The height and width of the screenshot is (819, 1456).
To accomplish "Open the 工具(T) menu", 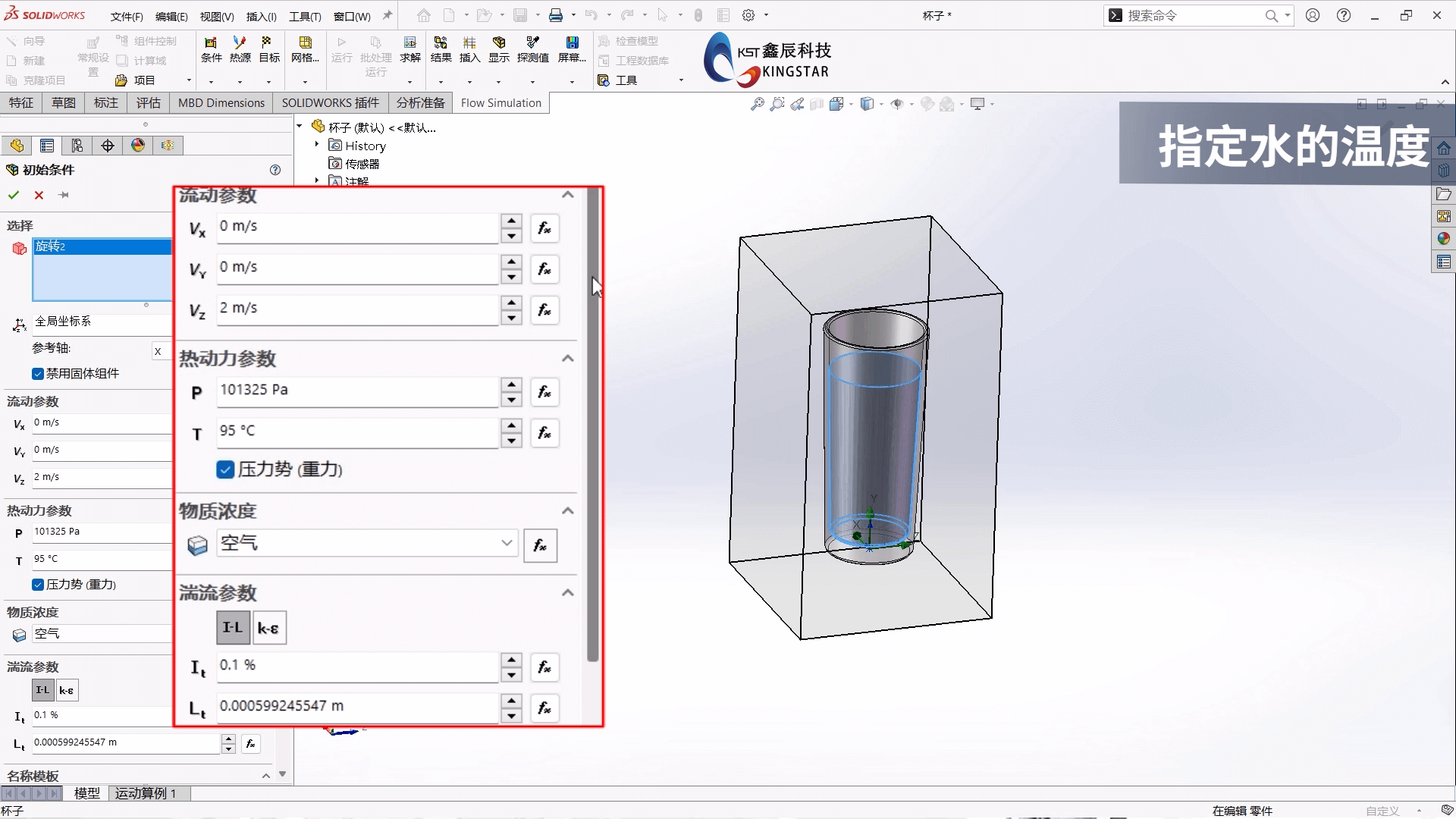I will click(305, 16).
